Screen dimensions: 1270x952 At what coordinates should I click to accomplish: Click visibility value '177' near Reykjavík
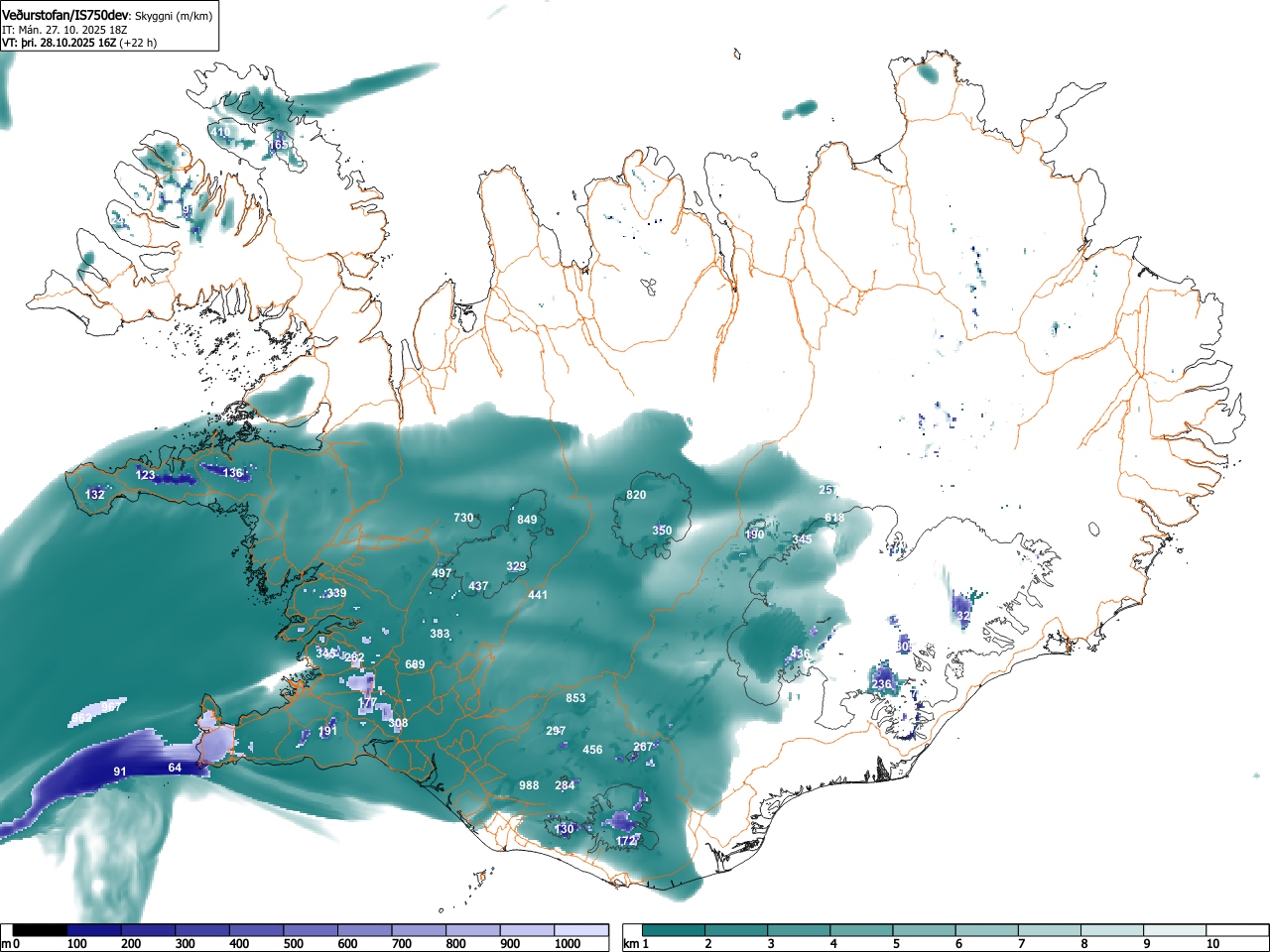367,703
